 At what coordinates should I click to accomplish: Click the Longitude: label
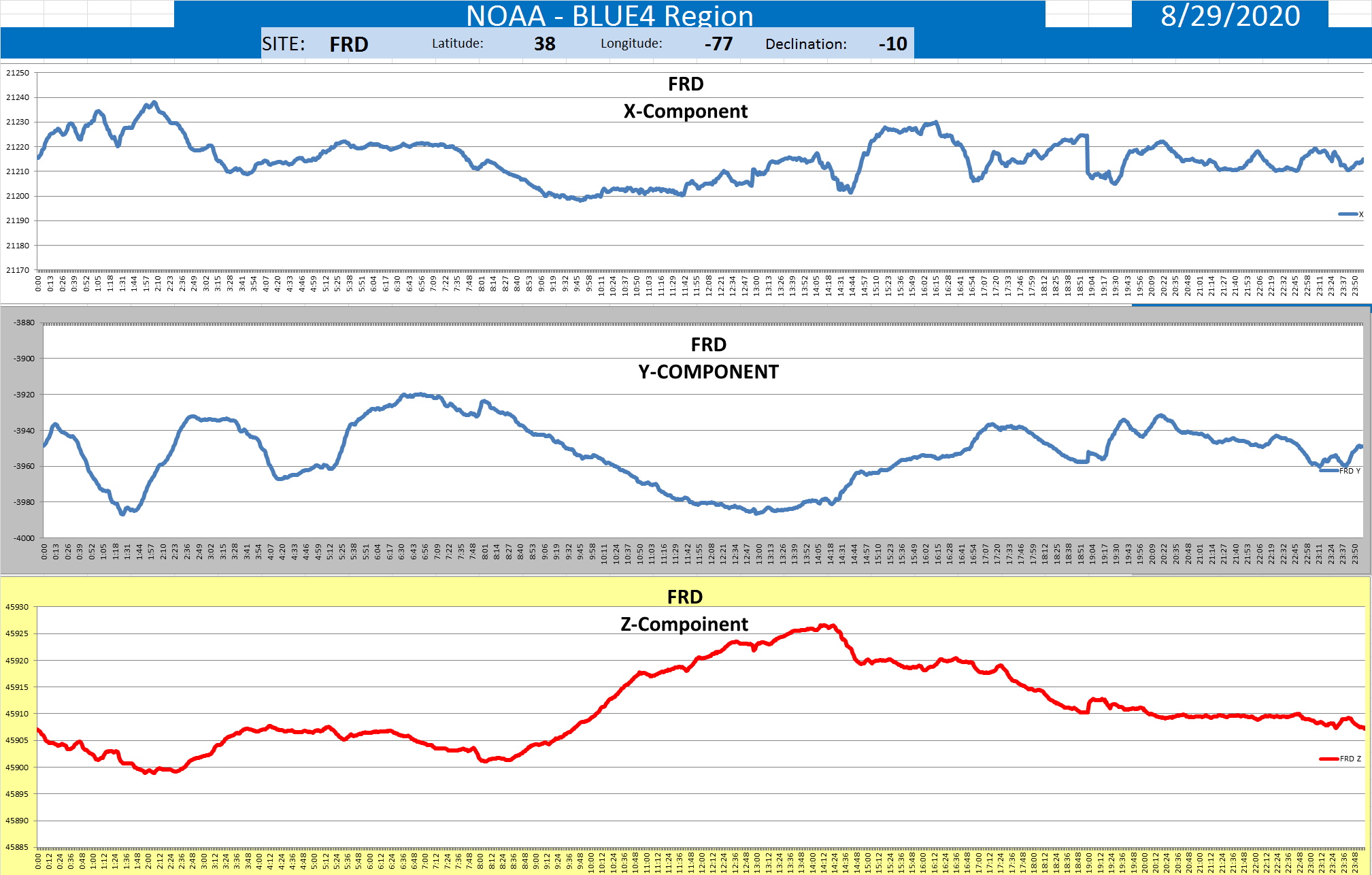pyautogui.click(x=631, y=44)
